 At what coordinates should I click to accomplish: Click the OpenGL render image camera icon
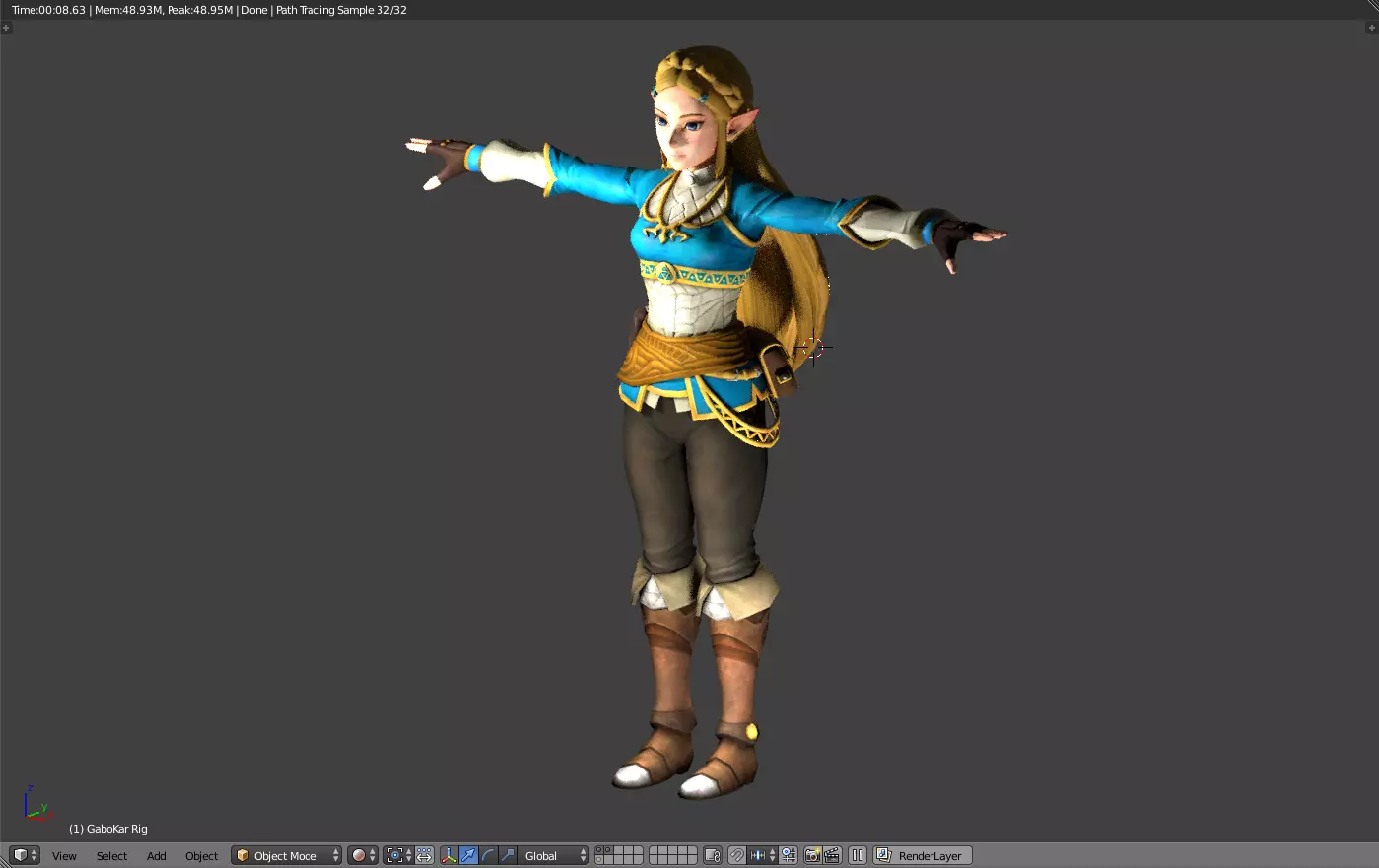click(x=812, y=855)
